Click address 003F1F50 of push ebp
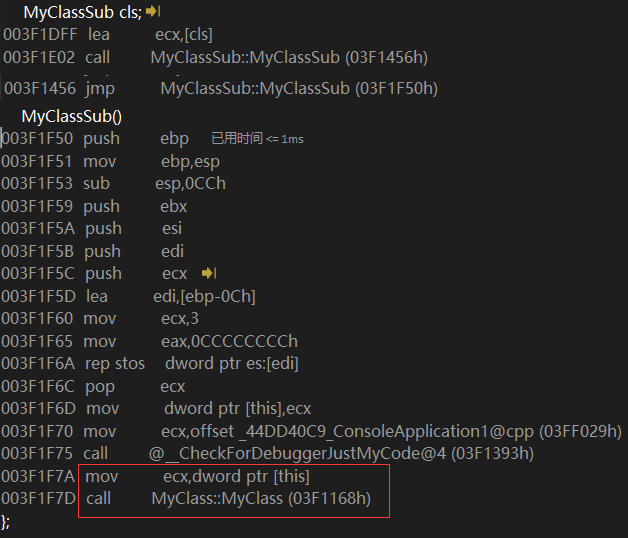Viewport: 628px width, 538px height. [37, 139]
